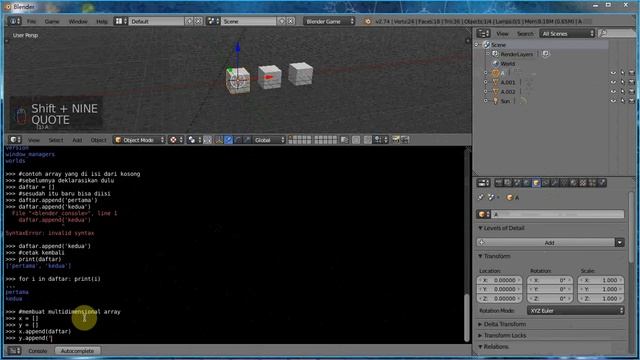Open the properties editor type selector
Viewport: 640px width, 360px height.
coord(483,183)
